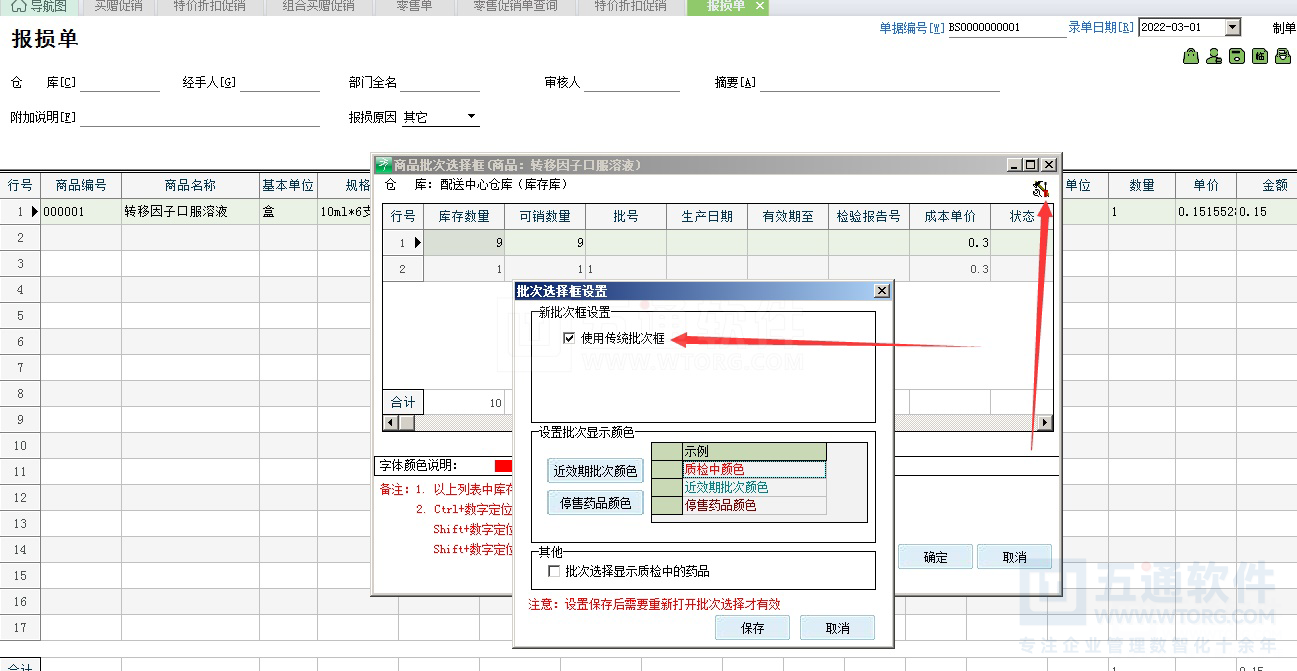Viewport: 1297px width, 671px height.
Task: Click the 审核人 field
Action: tap(632, 82)
